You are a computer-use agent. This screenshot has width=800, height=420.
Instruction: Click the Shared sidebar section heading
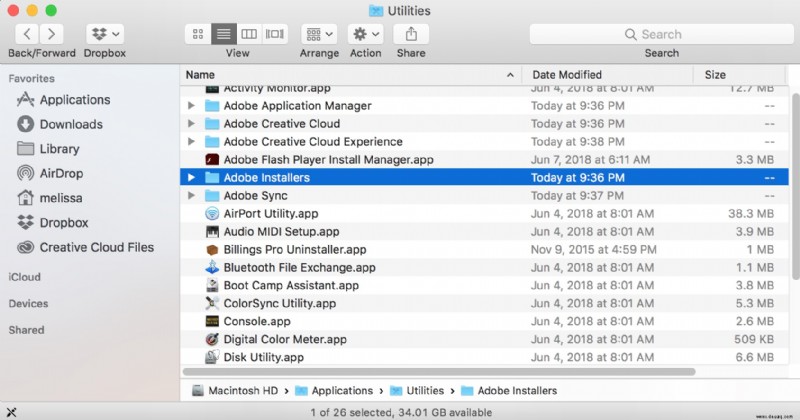[x=27, y=330]
